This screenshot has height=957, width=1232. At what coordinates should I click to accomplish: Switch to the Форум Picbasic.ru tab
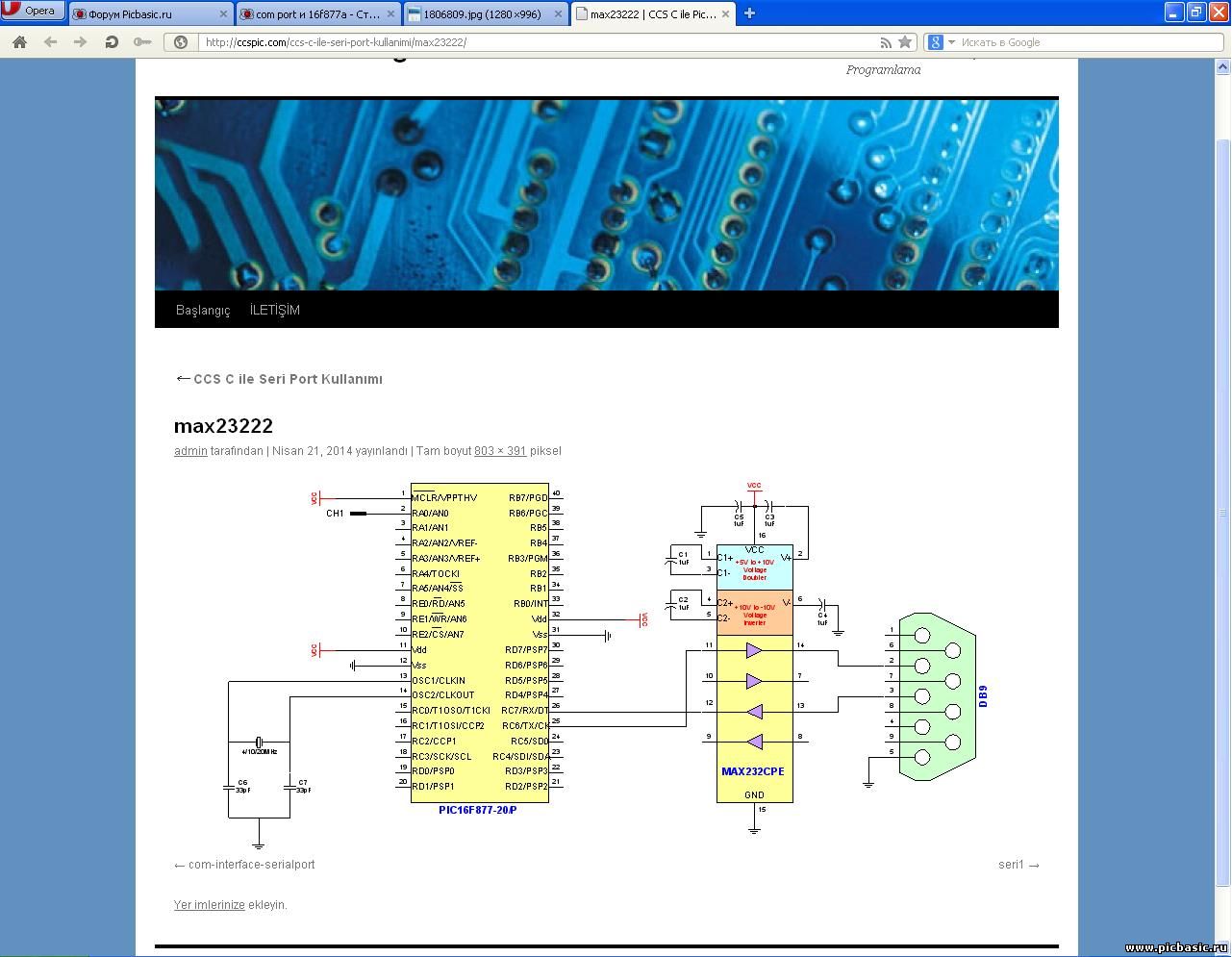152,13
